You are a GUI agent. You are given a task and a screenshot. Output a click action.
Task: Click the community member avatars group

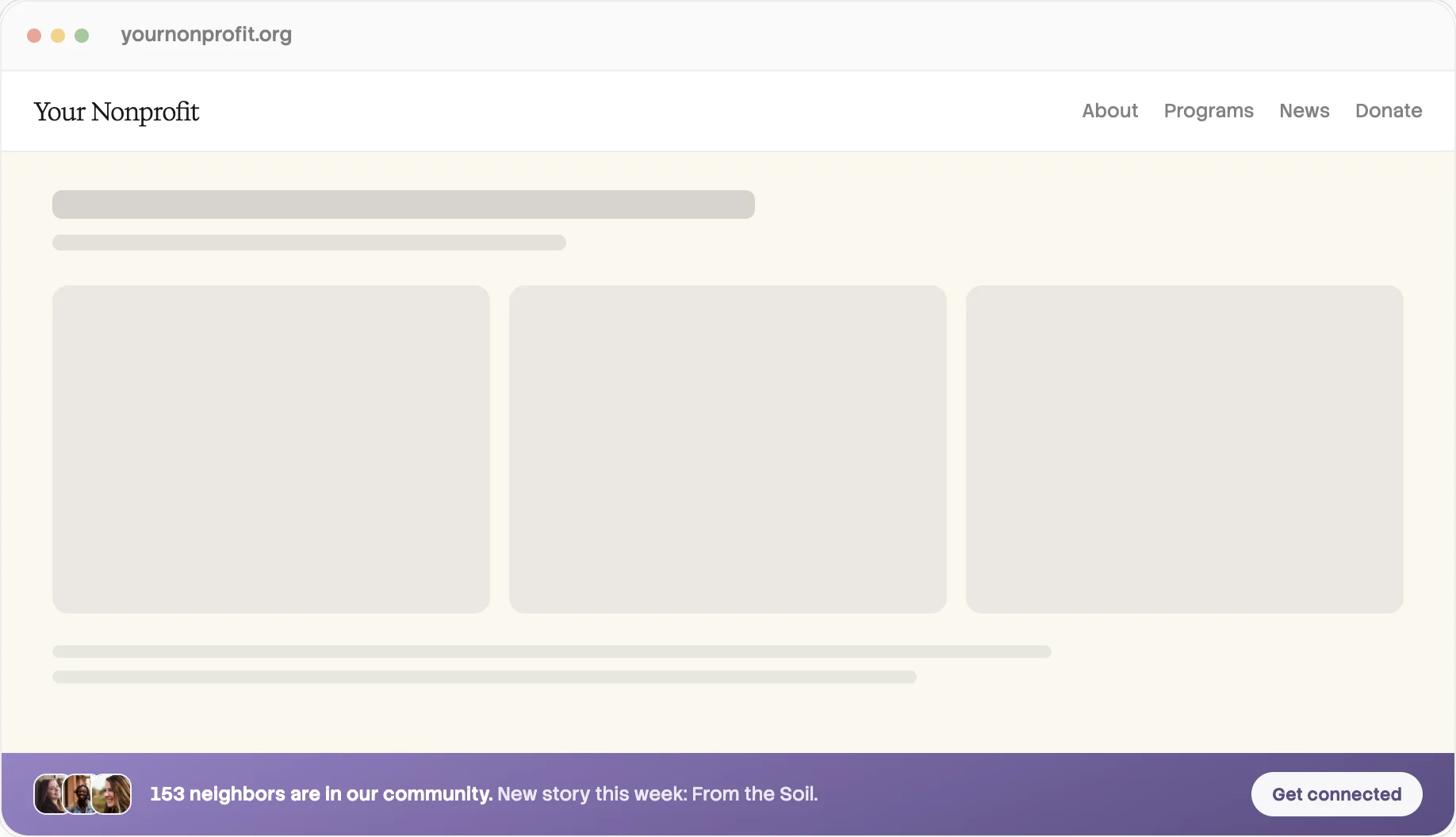(82, 794)
